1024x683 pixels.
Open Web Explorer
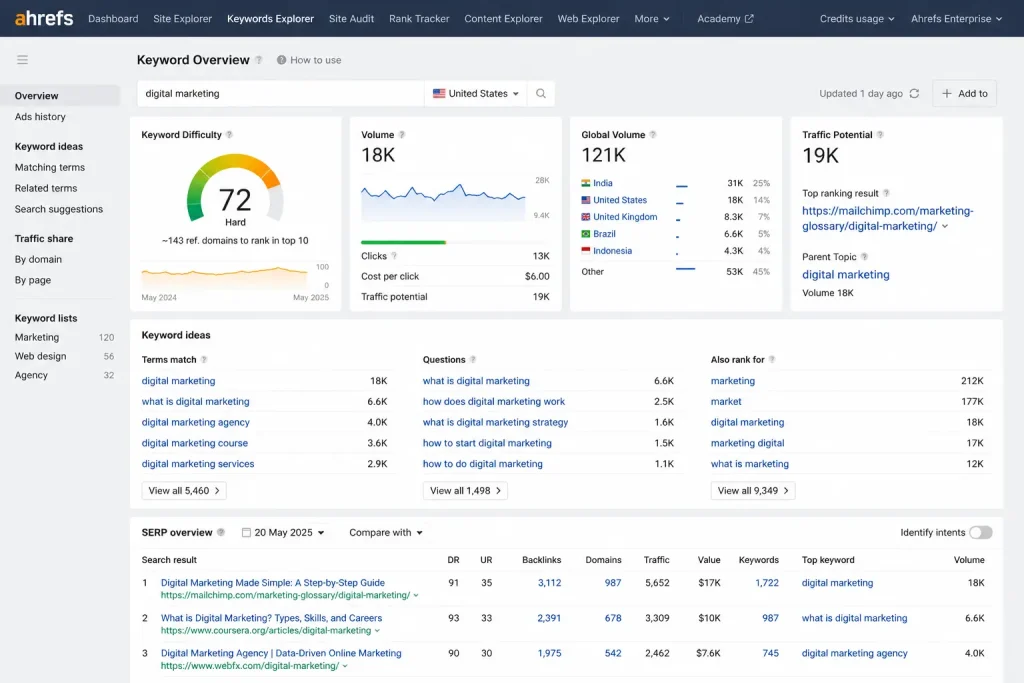pos(588,19)
